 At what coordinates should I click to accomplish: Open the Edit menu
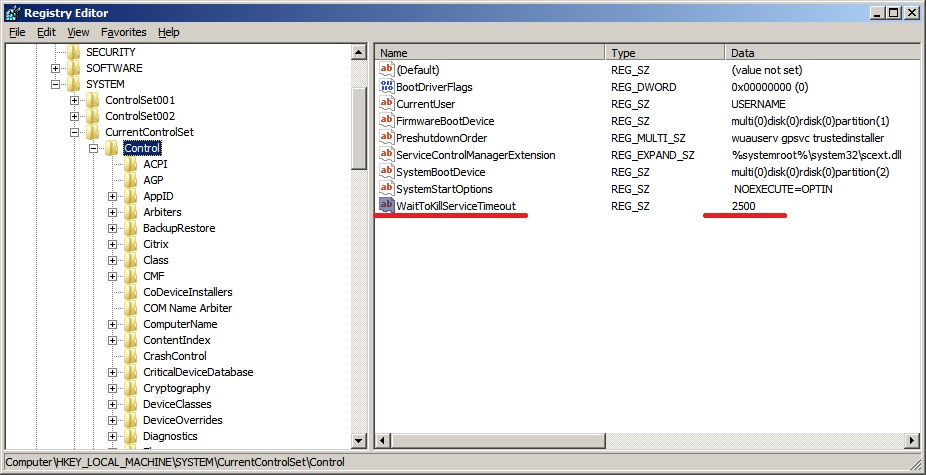(46, 32)
